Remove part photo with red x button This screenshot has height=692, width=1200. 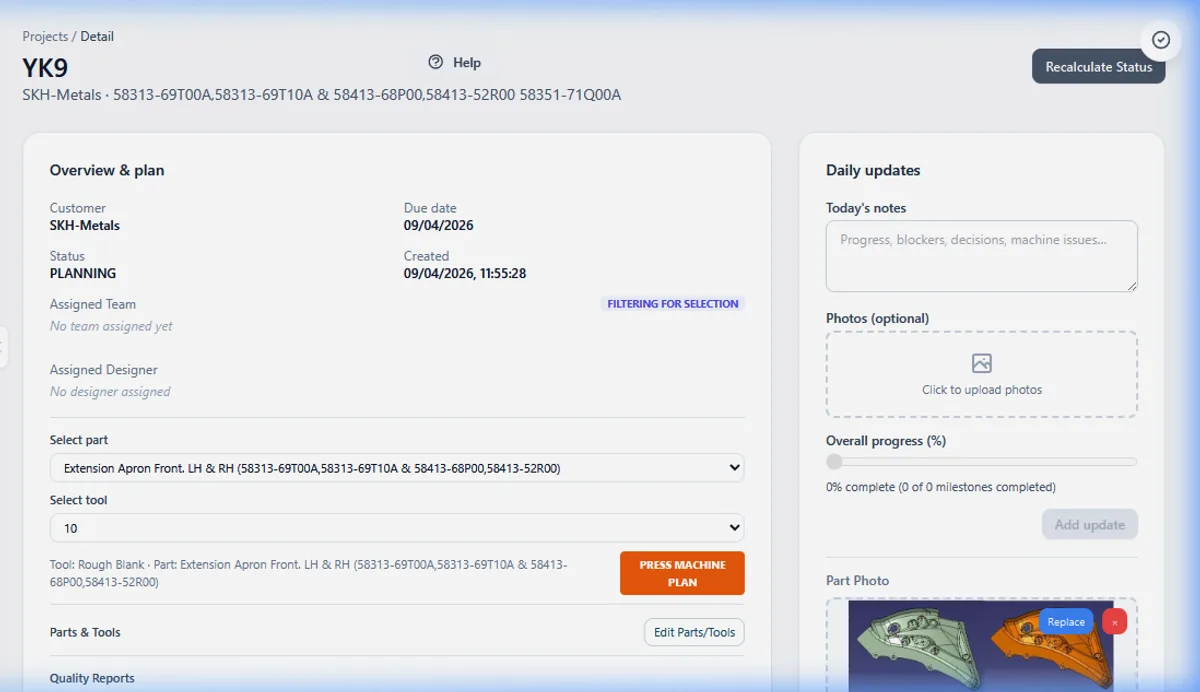1115,622
